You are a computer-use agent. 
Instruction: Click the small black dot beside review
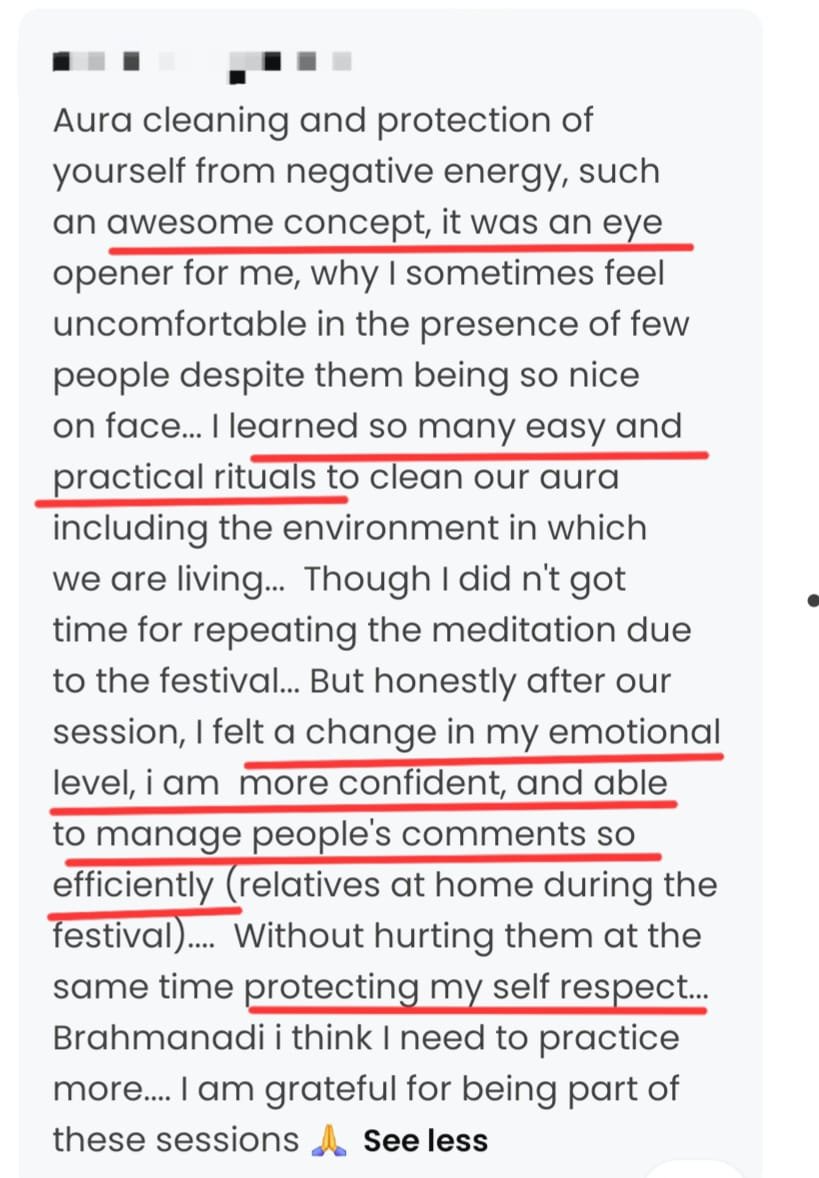812,600
